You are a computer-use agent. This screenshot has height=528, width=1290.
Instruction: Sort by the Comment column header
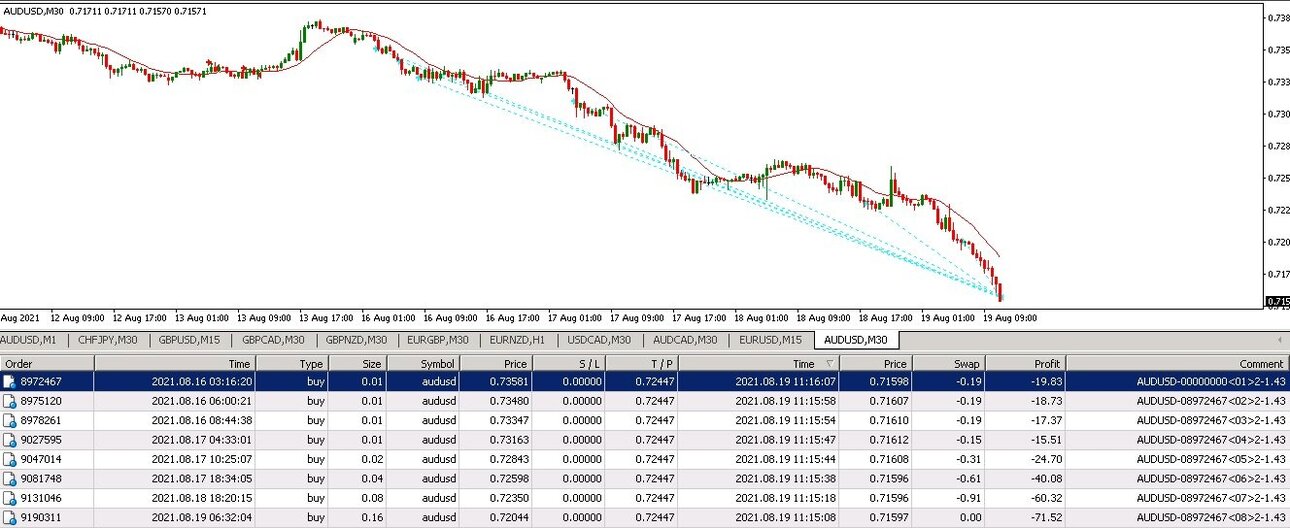pyautogui.click(x=1177, y=364)
